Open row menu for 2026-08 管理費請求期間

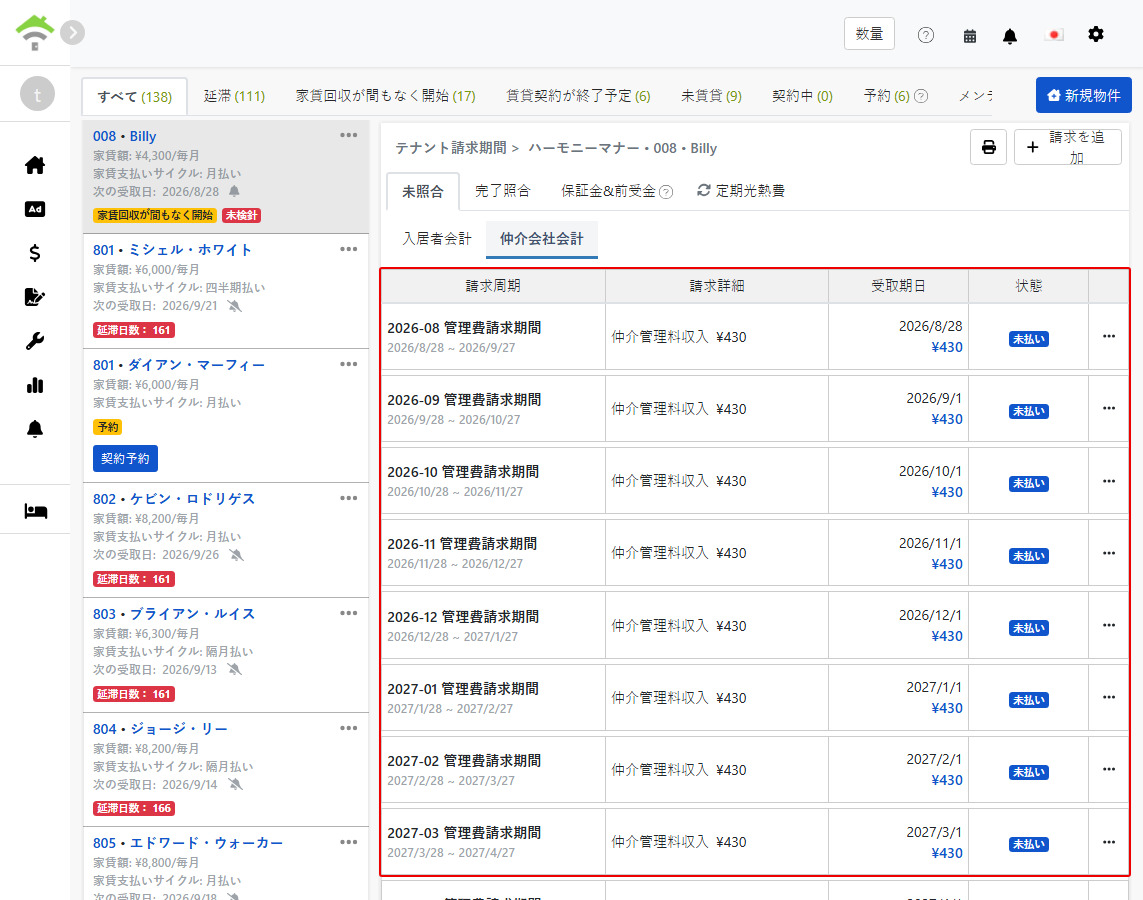tap(1109, 337)
